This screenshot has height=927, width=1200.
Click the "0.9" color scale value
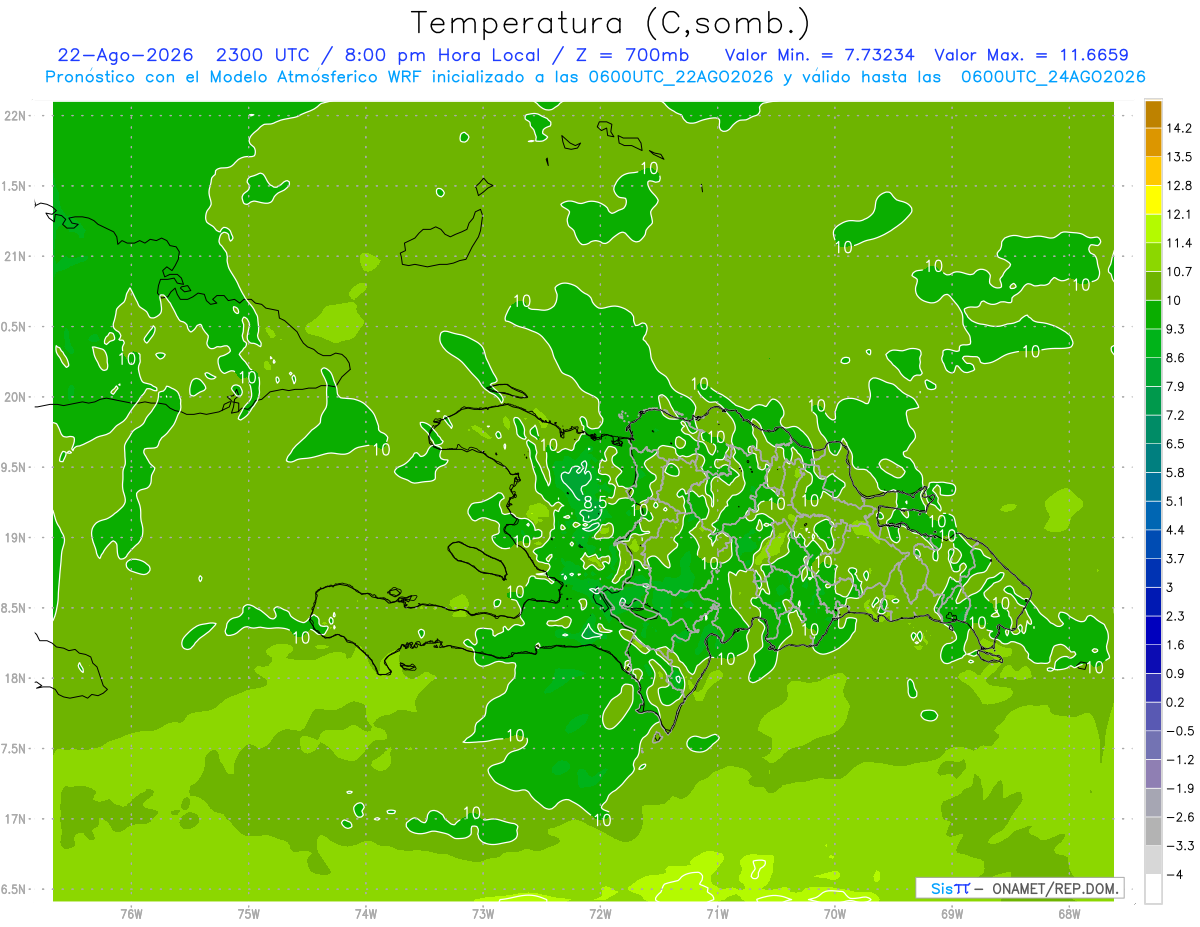1176,673
